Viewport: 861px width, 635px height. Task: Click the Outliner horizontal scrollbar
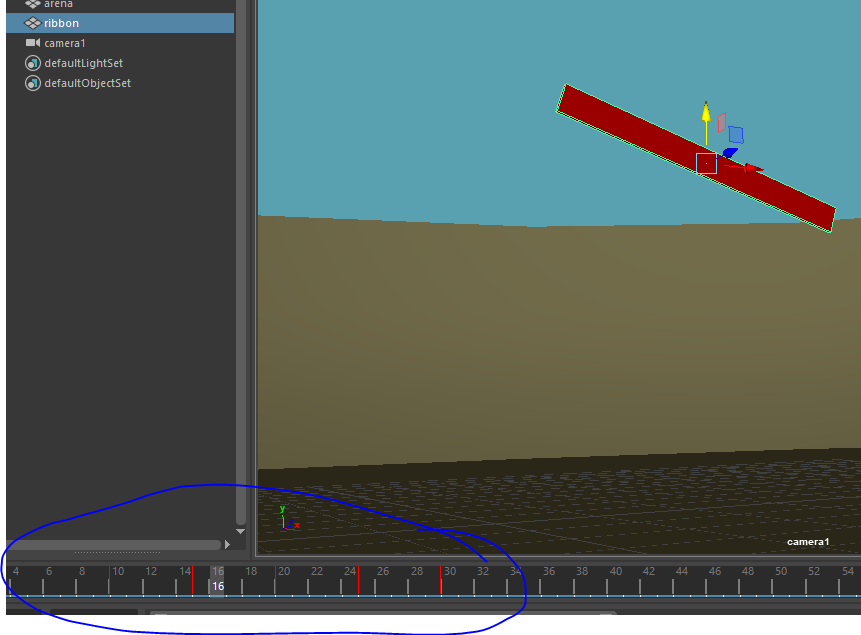pos(114,544)
